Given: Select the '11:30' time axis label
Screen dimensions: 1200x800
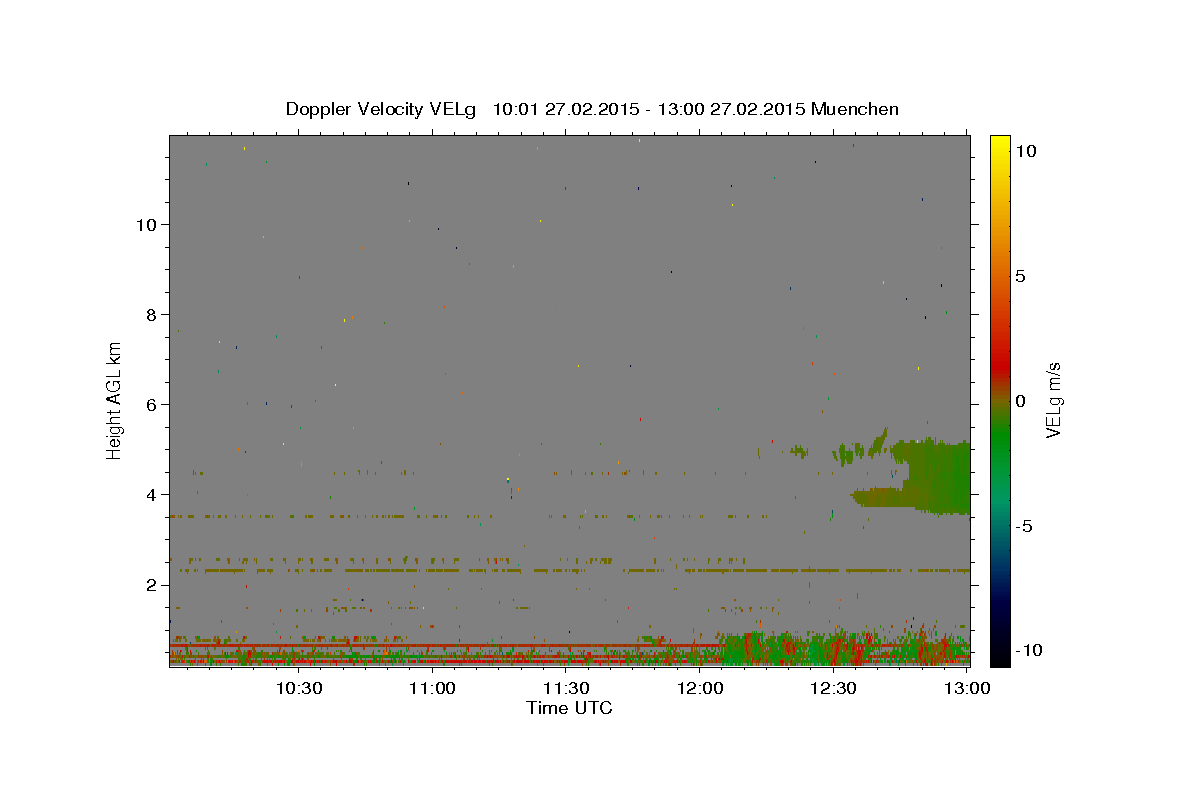Looking at the screenshot, I should [x=566, y=688].
